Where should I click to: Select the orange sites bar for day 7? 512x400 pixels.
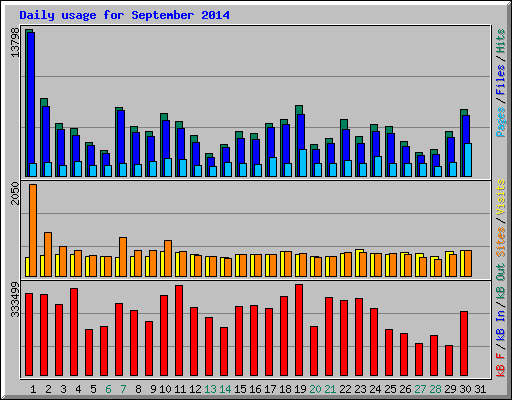point(123,257)
